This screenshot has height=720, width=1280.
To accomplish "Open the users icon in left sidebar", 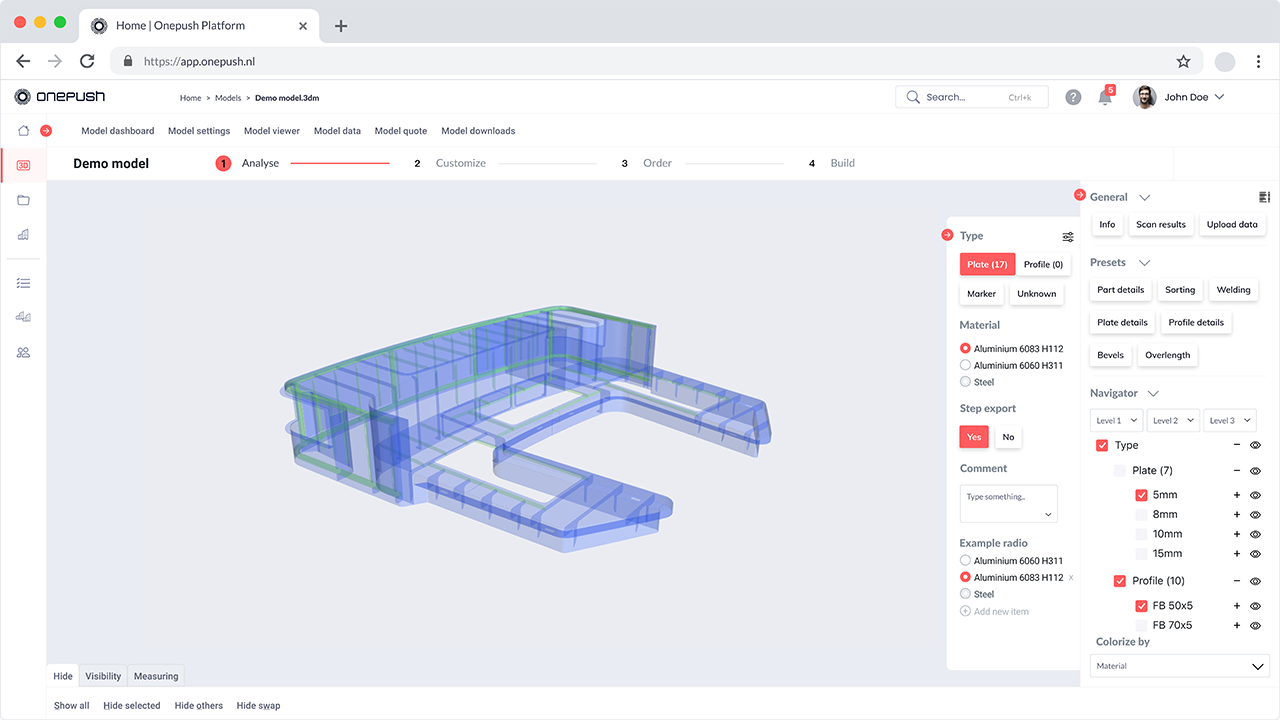I will 23,352.
